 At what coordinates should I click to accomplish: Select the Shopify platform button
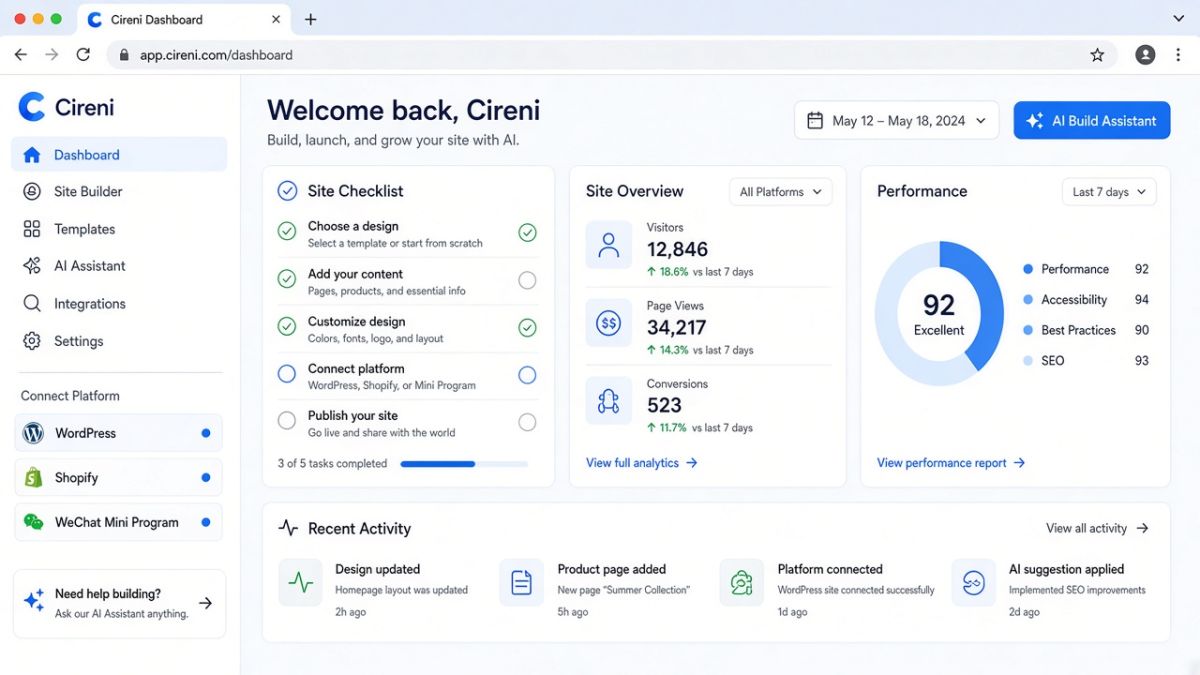pos(118,477)
